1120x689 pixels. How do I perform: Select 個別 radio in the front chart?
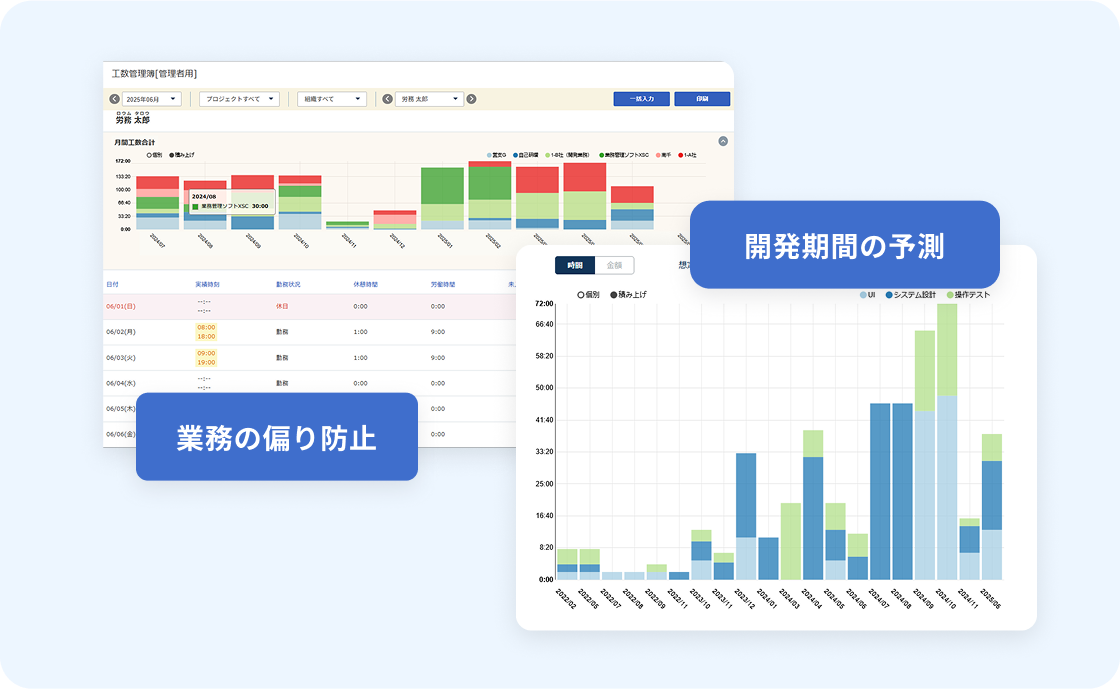coord(581,295)
